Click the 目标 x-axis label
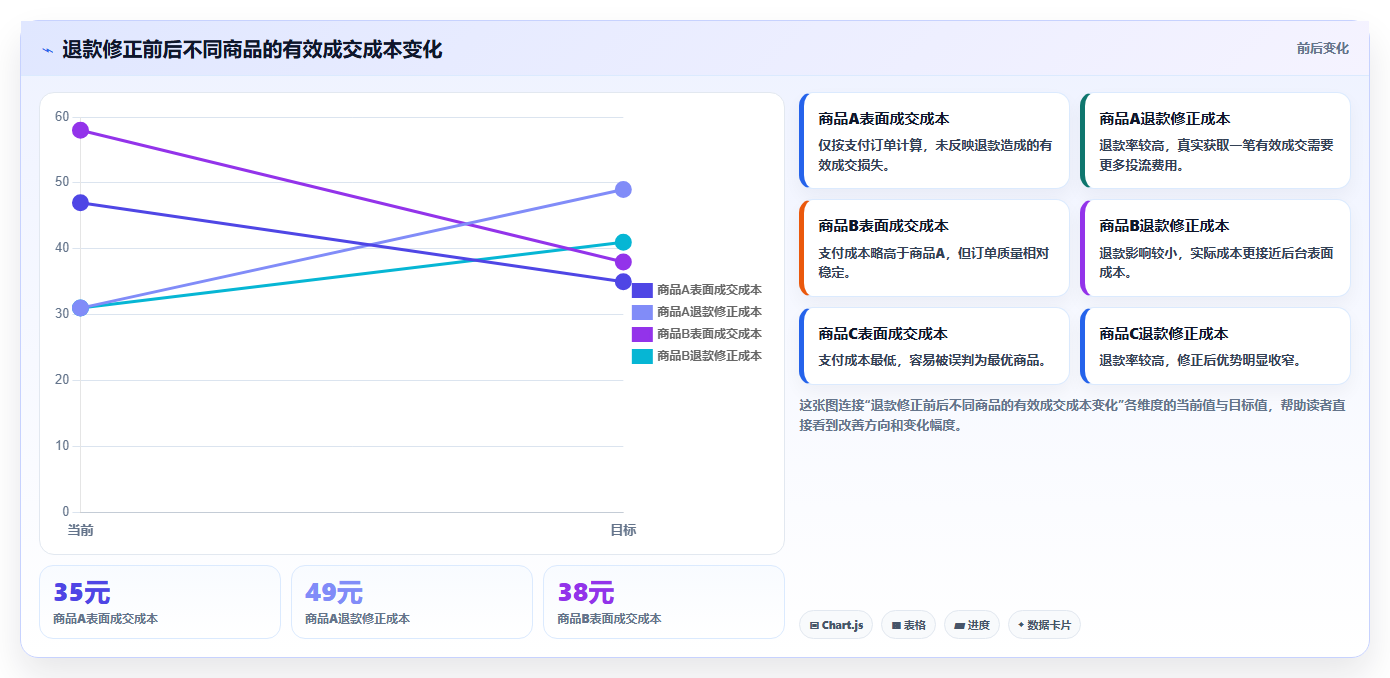1390x678 pixels. [623, 530]
